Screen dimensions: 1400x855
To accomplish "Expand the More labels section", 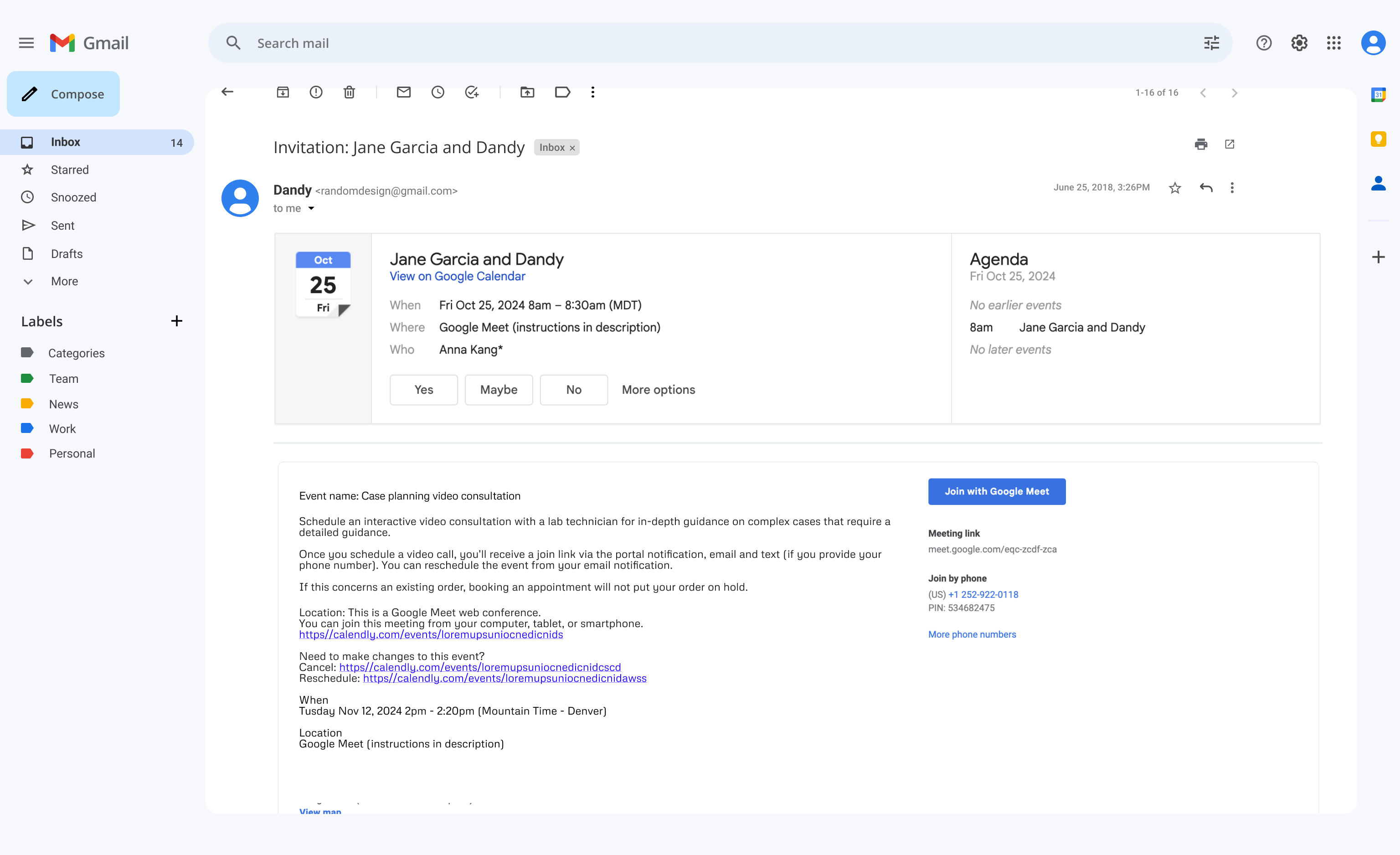I will [x=64, y=281].
